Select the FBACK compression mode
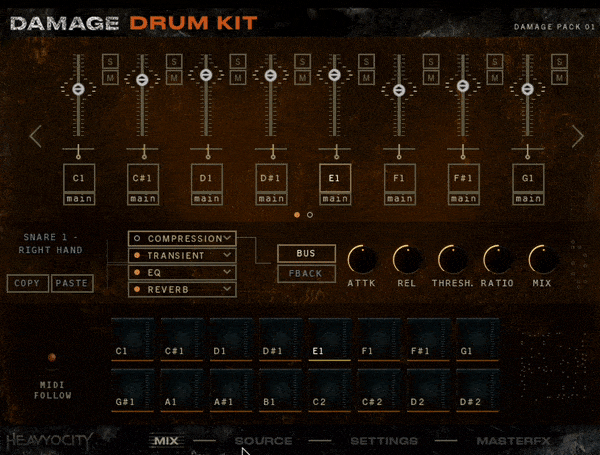600x455 pixels. pos(306,274)
